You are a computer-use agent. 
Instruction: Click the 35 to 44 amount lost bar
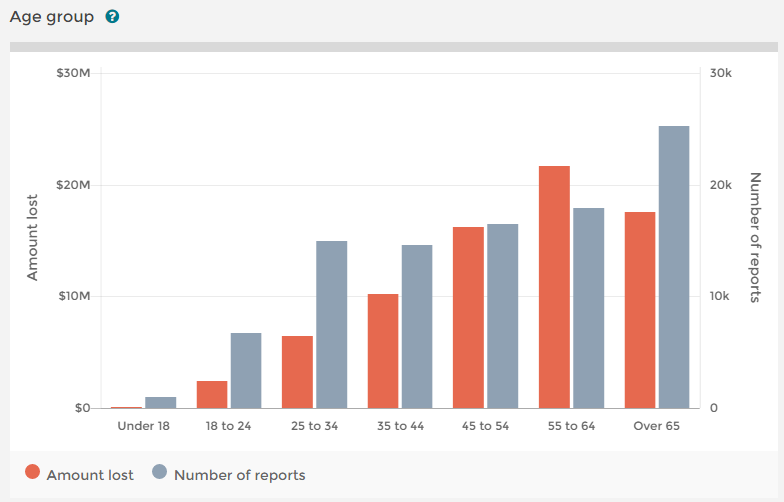383,351
